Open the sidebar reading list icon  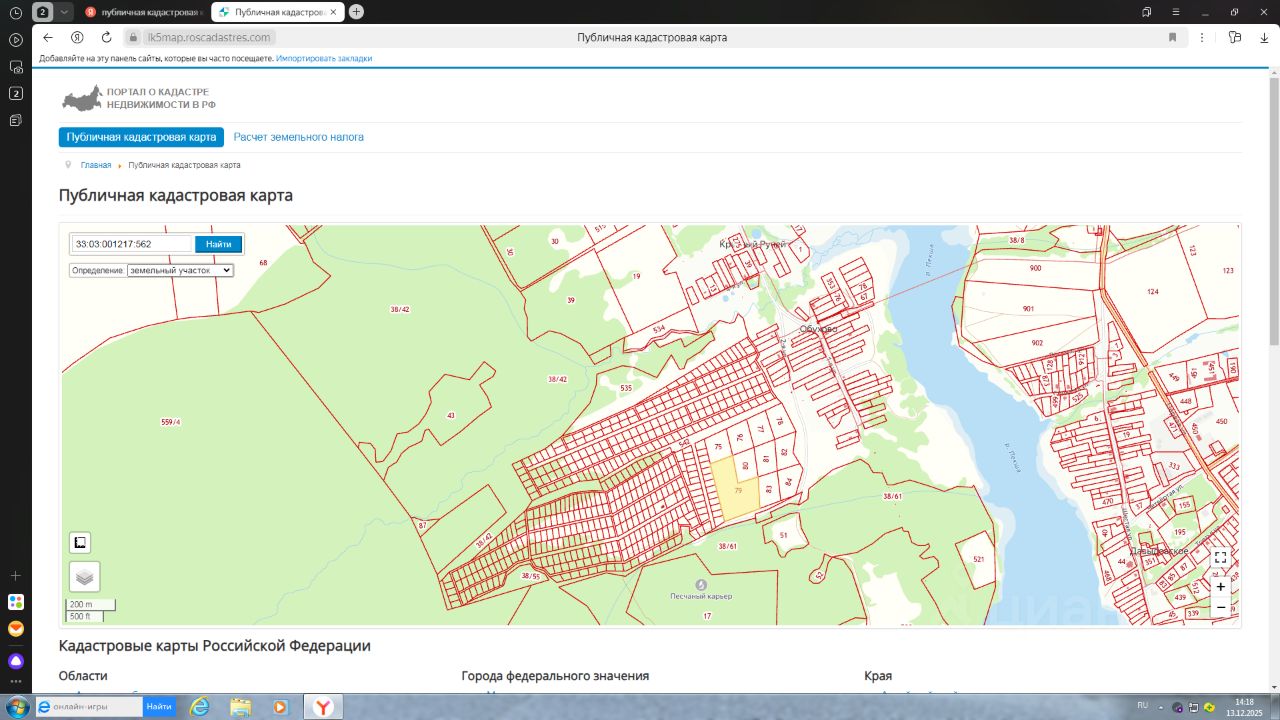[x=16, y=120]
